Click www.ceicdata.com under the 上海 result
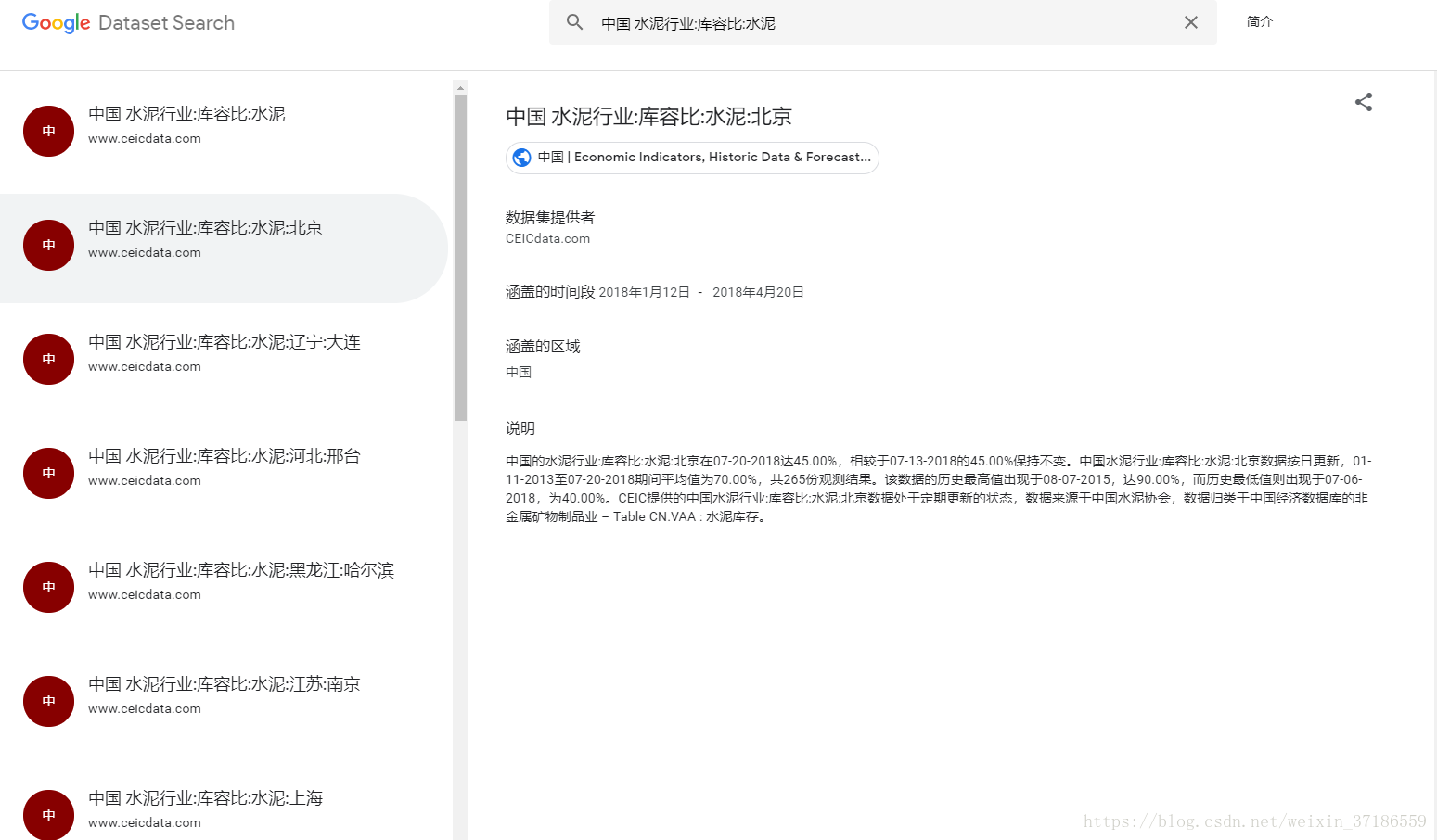The width and height of the screenshot is (1437, 840). click(x=145, y=822)
